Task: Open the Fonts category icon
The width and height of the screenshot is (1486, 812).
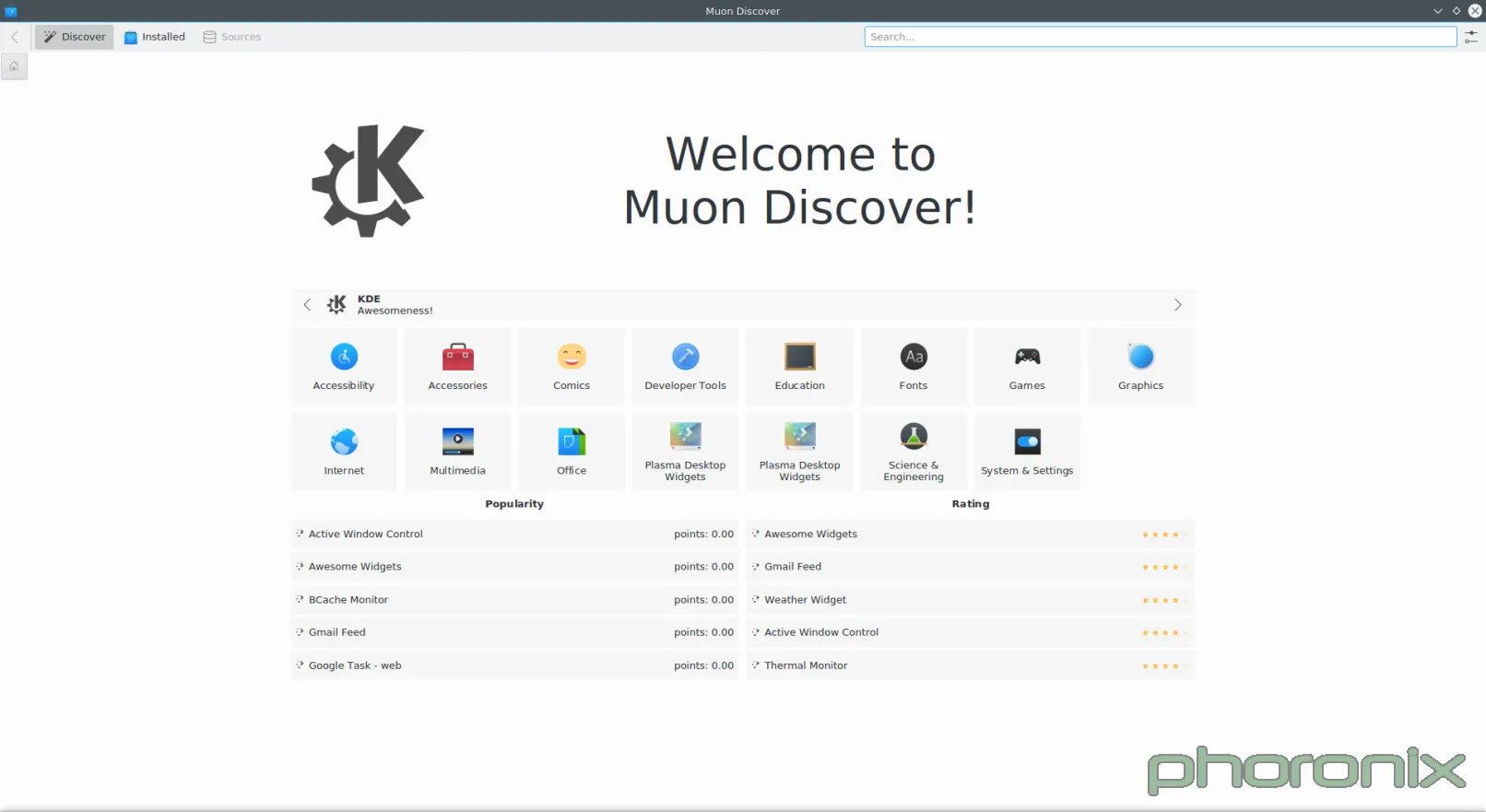Action: tap(914, 366)
